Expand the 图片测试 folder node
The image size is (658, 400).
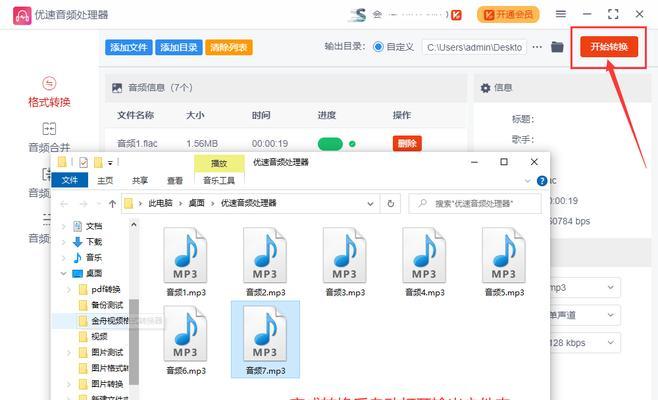(69, 353)
